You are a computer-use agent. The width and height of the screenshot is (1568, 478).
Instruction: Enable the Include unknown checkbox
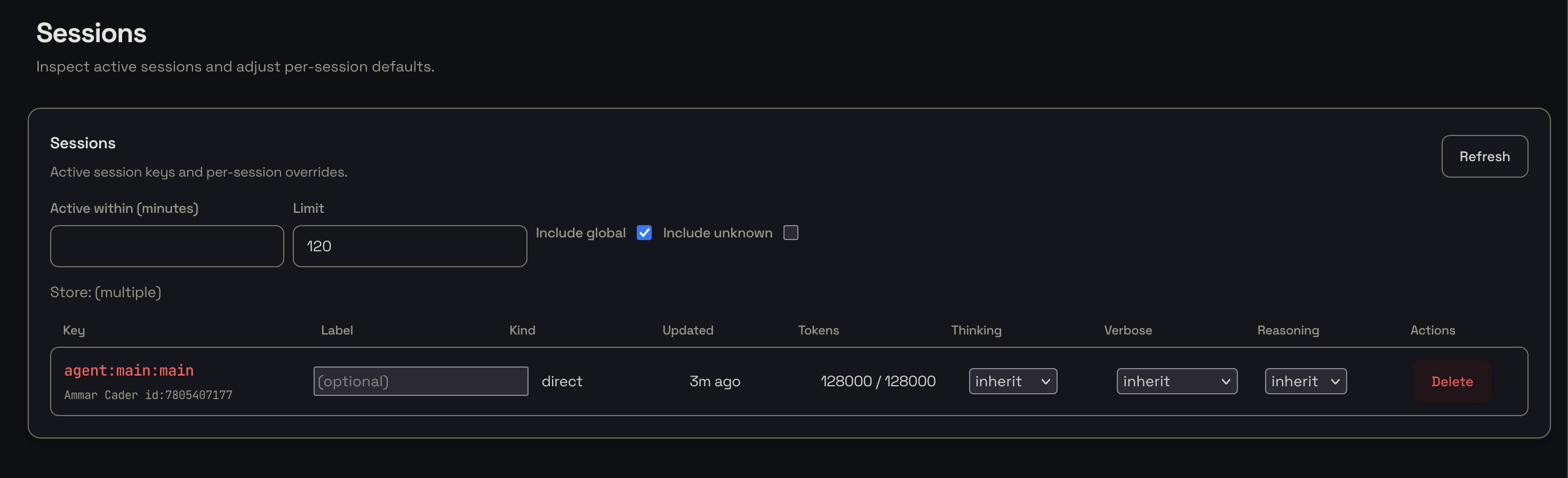point(790,233)
